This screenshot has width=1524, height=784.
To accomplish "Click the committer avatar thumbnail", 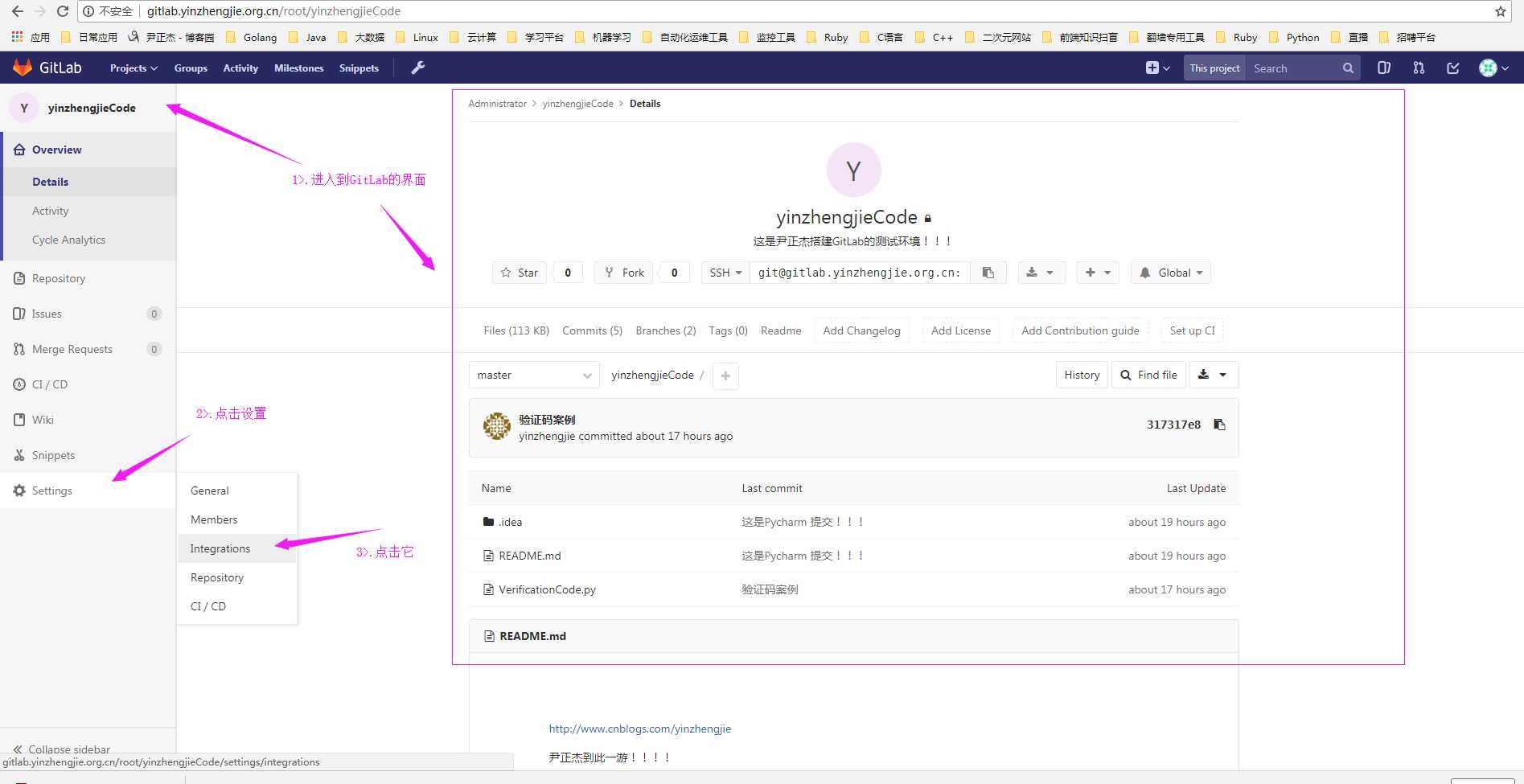I will click(x=497, y=426).
